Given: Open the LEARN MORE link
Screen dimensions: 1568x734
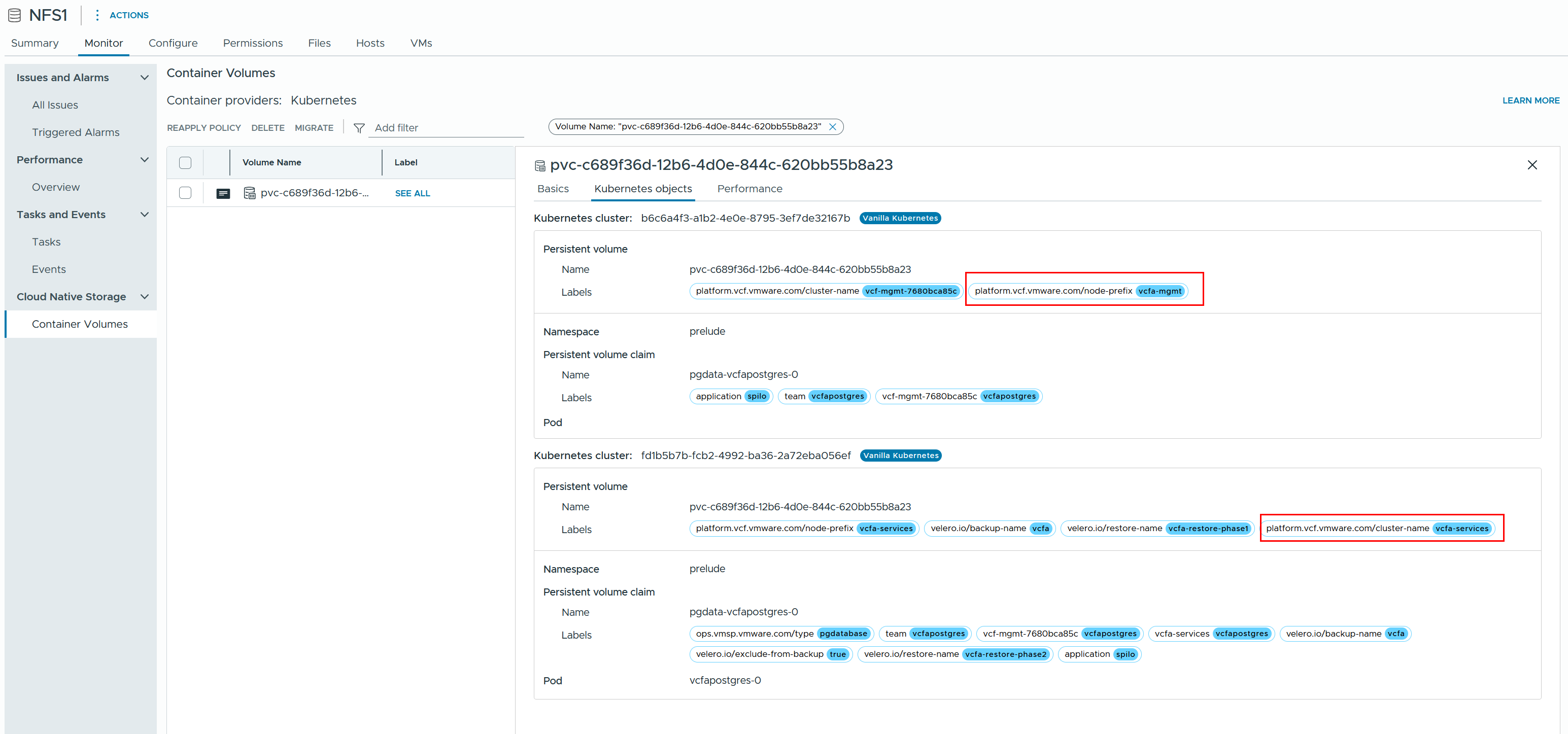Looking at the screenshot, I should (x=1531, y=100).
